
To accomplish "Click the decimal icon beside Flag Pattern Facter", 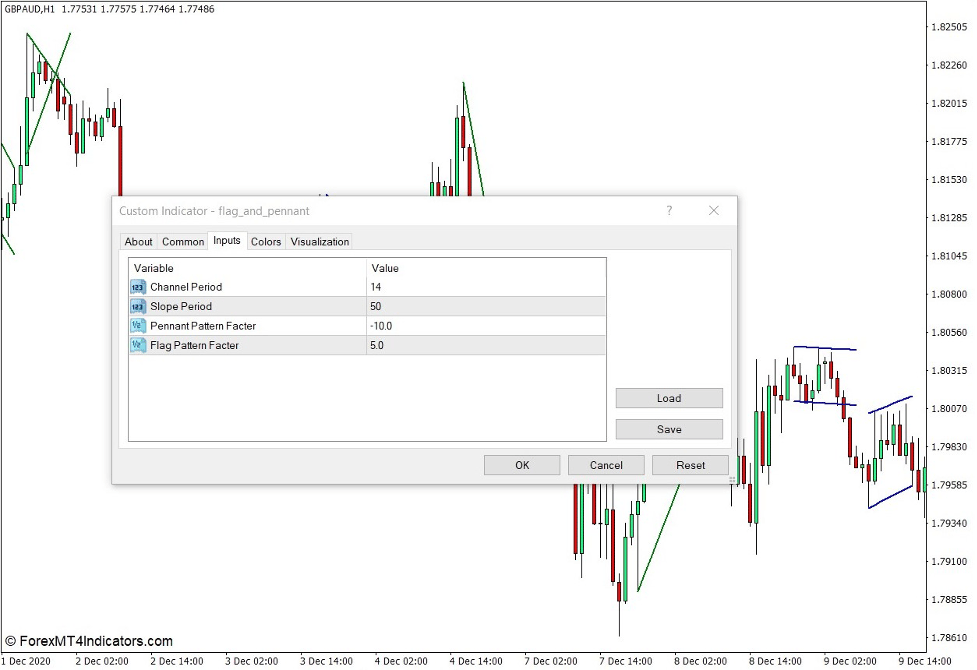I will 137,344.
